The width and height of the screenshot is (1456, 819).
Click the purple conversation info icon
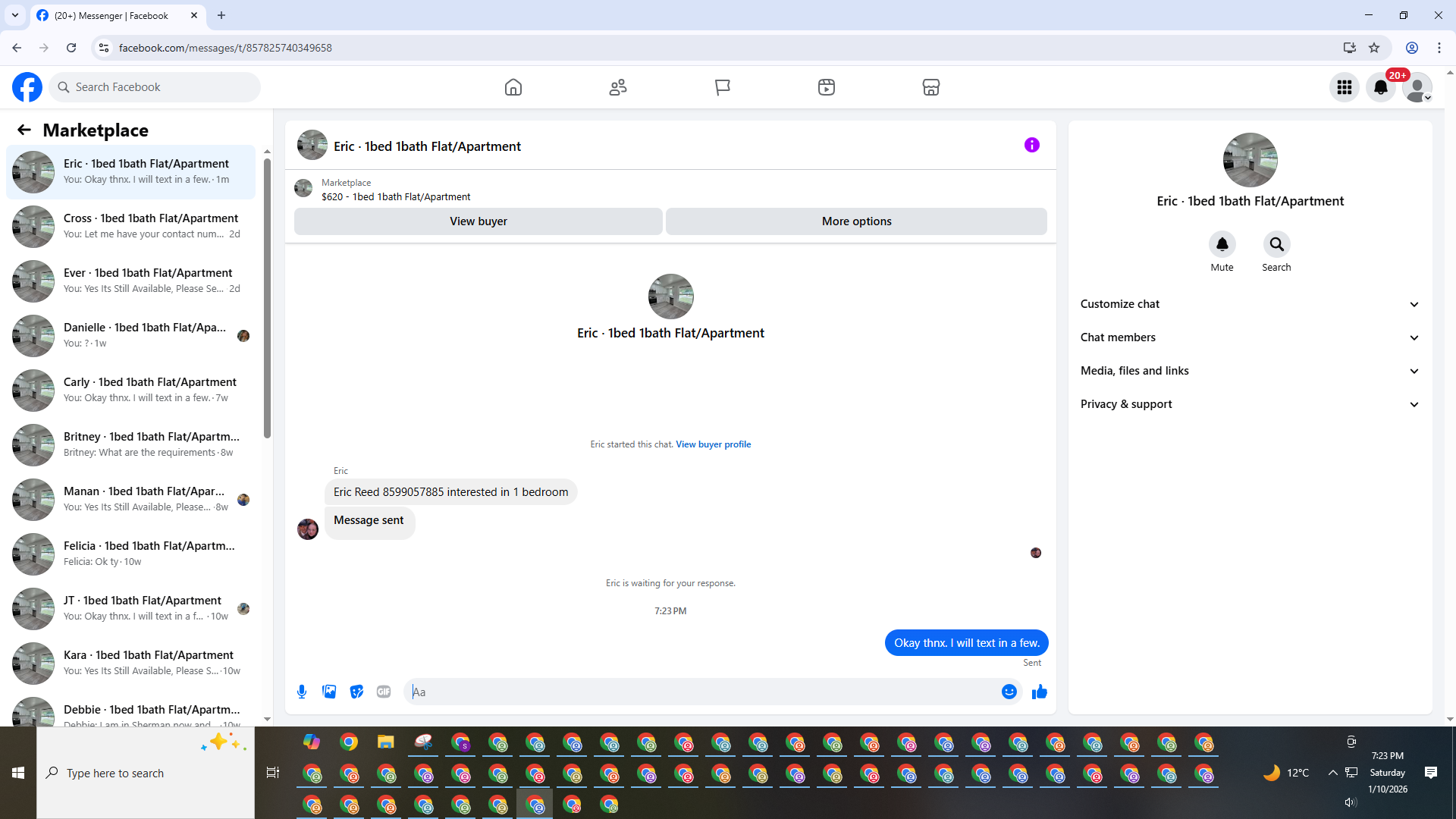pyautogui.click(x=1031, y=145)
